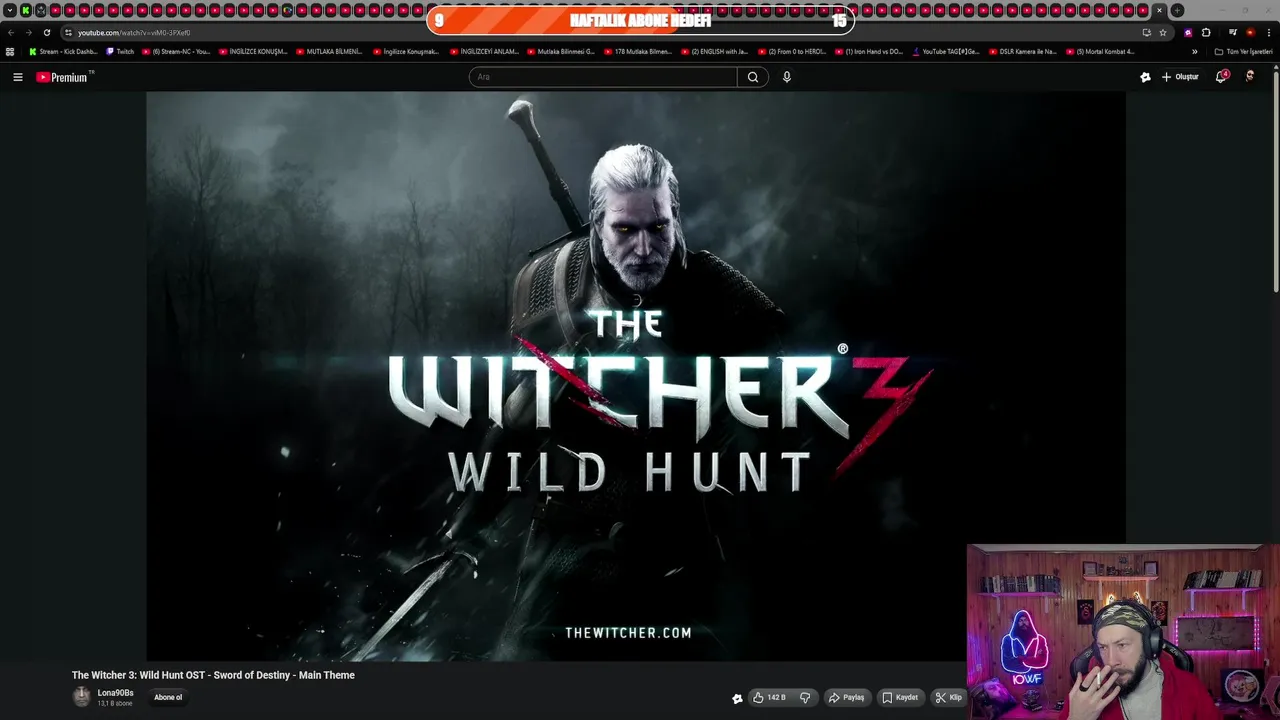
Task: Open the (2) ENGLISH with Ja... bookmark
Action: coord(714,51)
